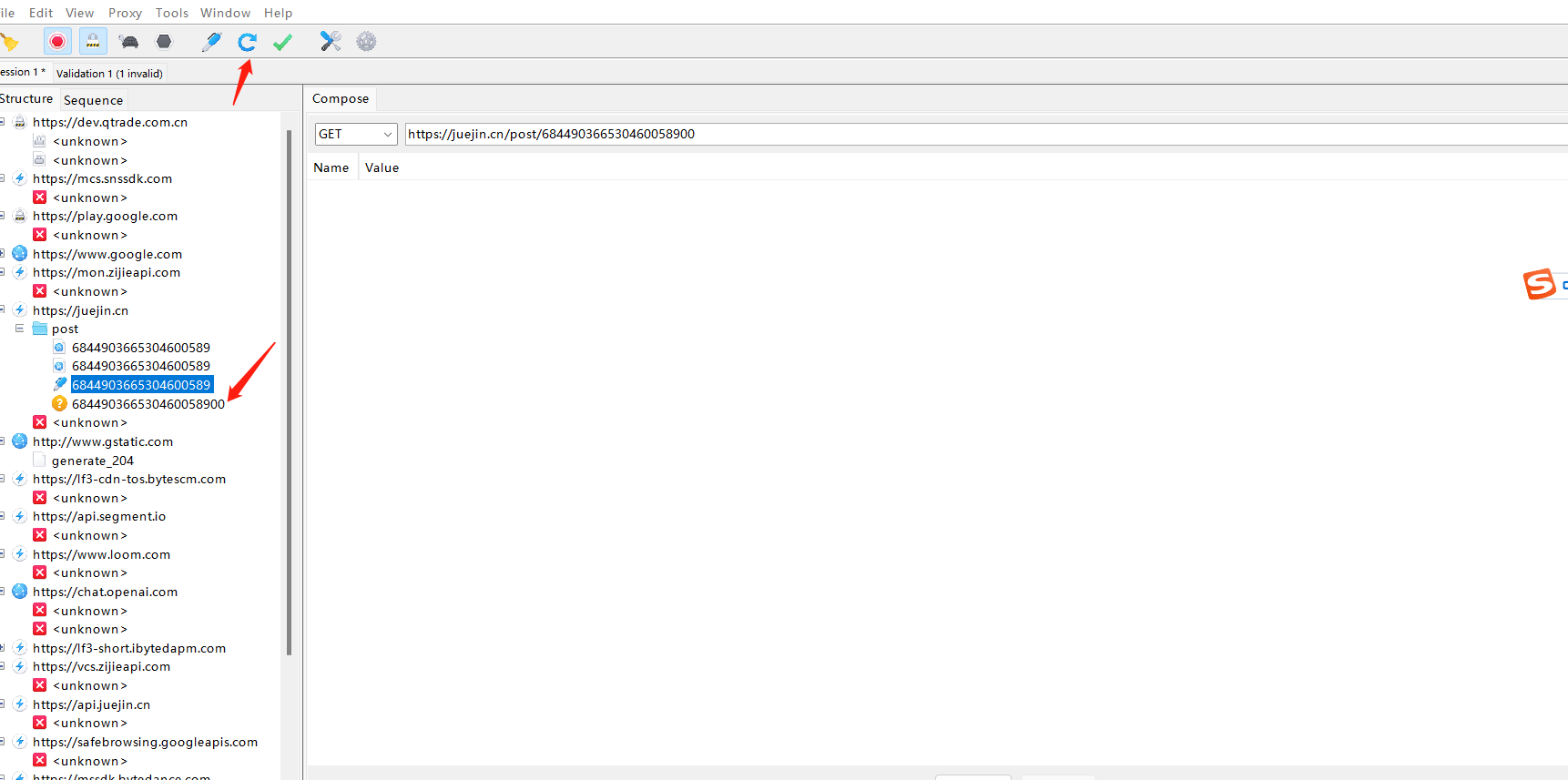
Task: Click the Compose pen icon in toolbar
Action: point(211,42)
